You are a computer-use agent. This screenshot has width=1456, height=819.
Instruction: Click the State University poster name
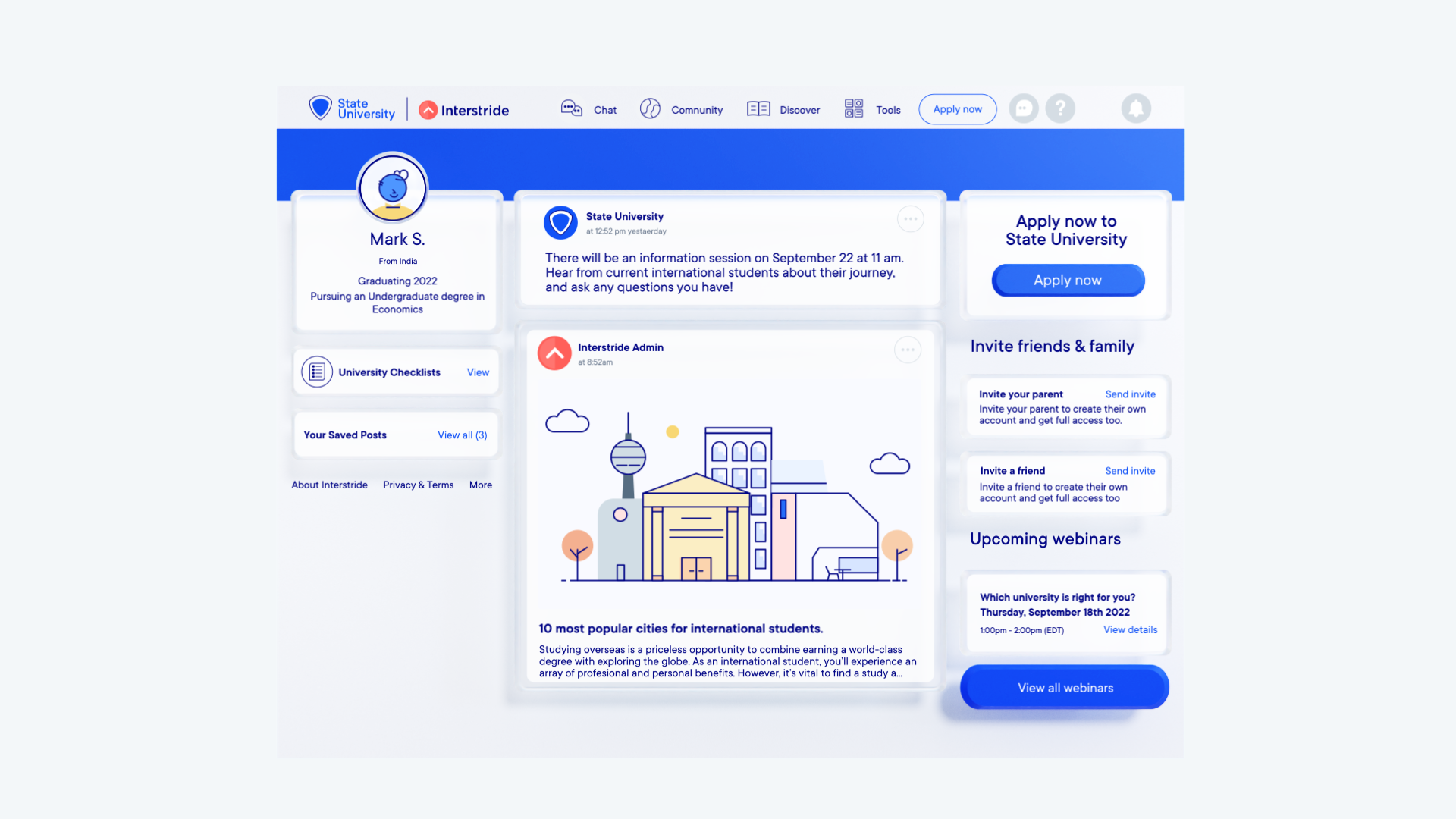(x=624, y=217)
